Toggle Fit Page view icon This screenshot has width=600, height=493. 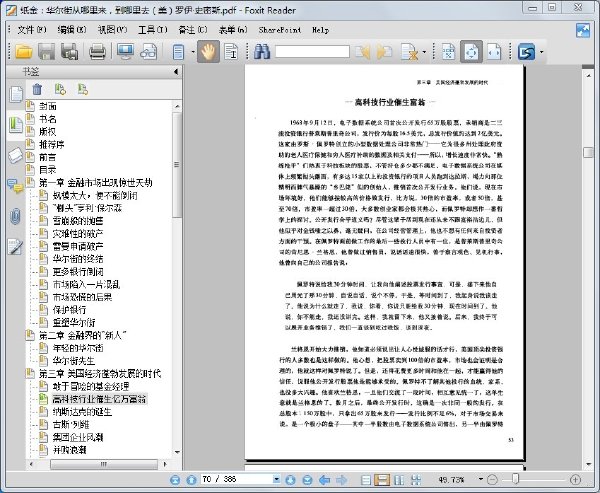click(x=471, y=51)
